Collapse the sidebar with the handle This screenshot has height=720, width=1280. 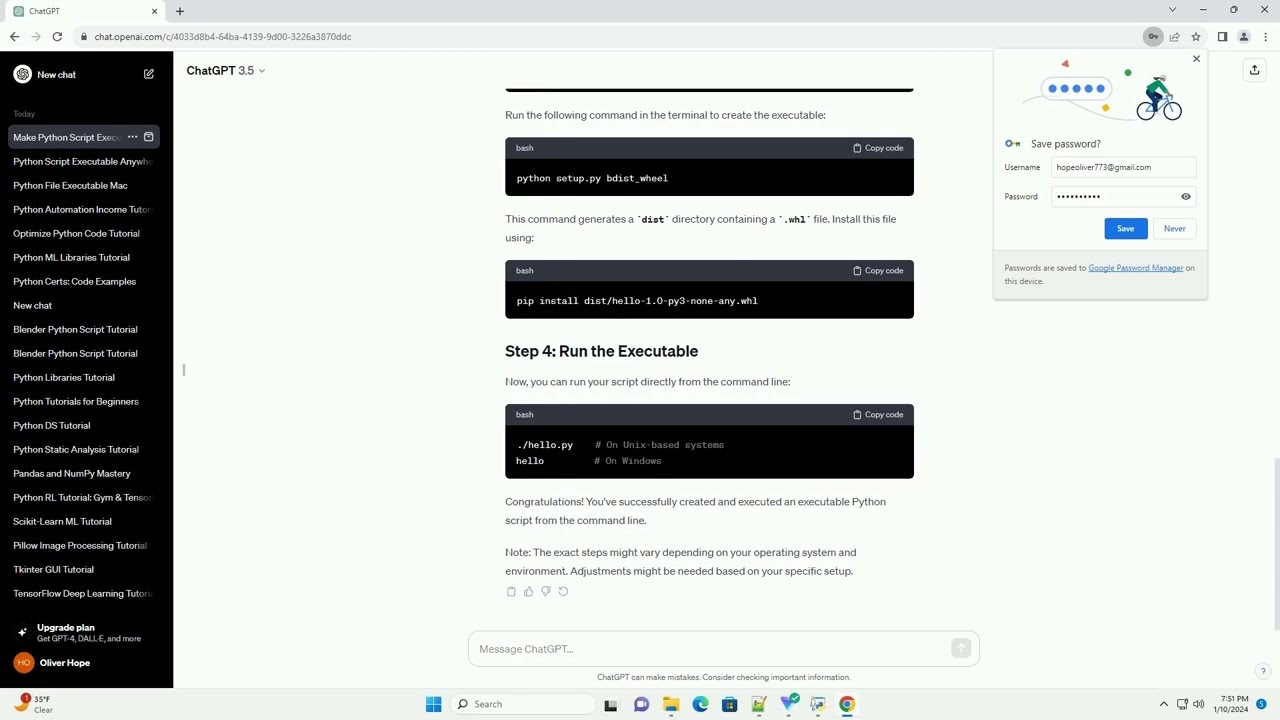point(183,370)
